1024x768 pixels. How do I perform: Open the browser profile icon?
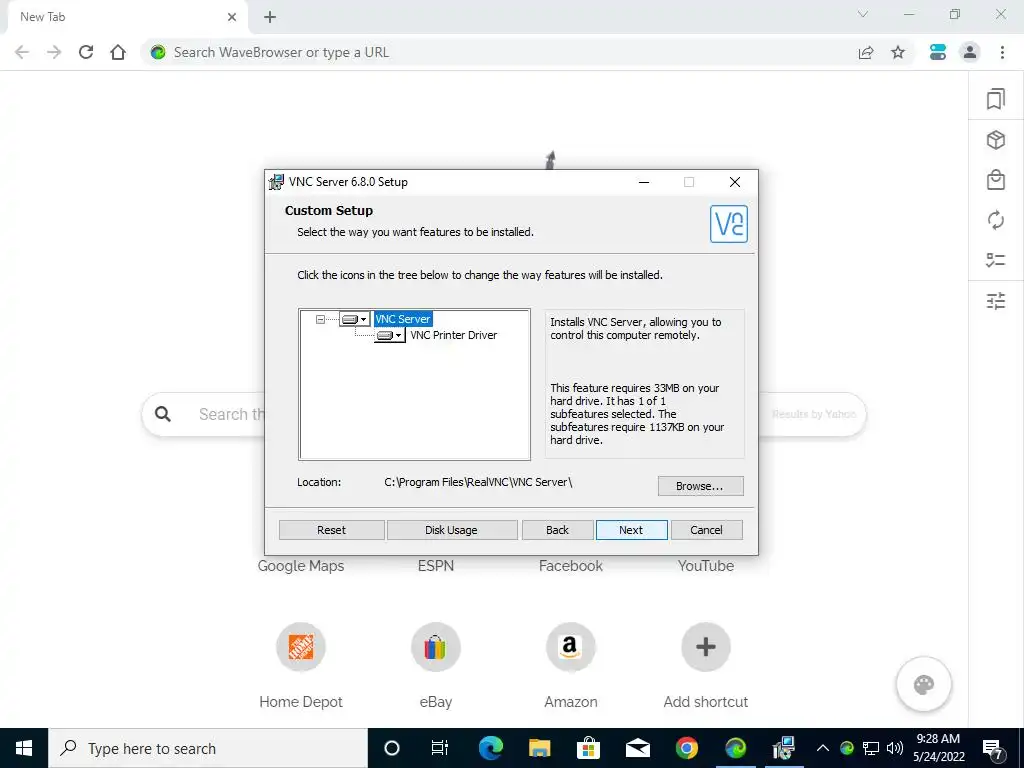coord(970,52)
